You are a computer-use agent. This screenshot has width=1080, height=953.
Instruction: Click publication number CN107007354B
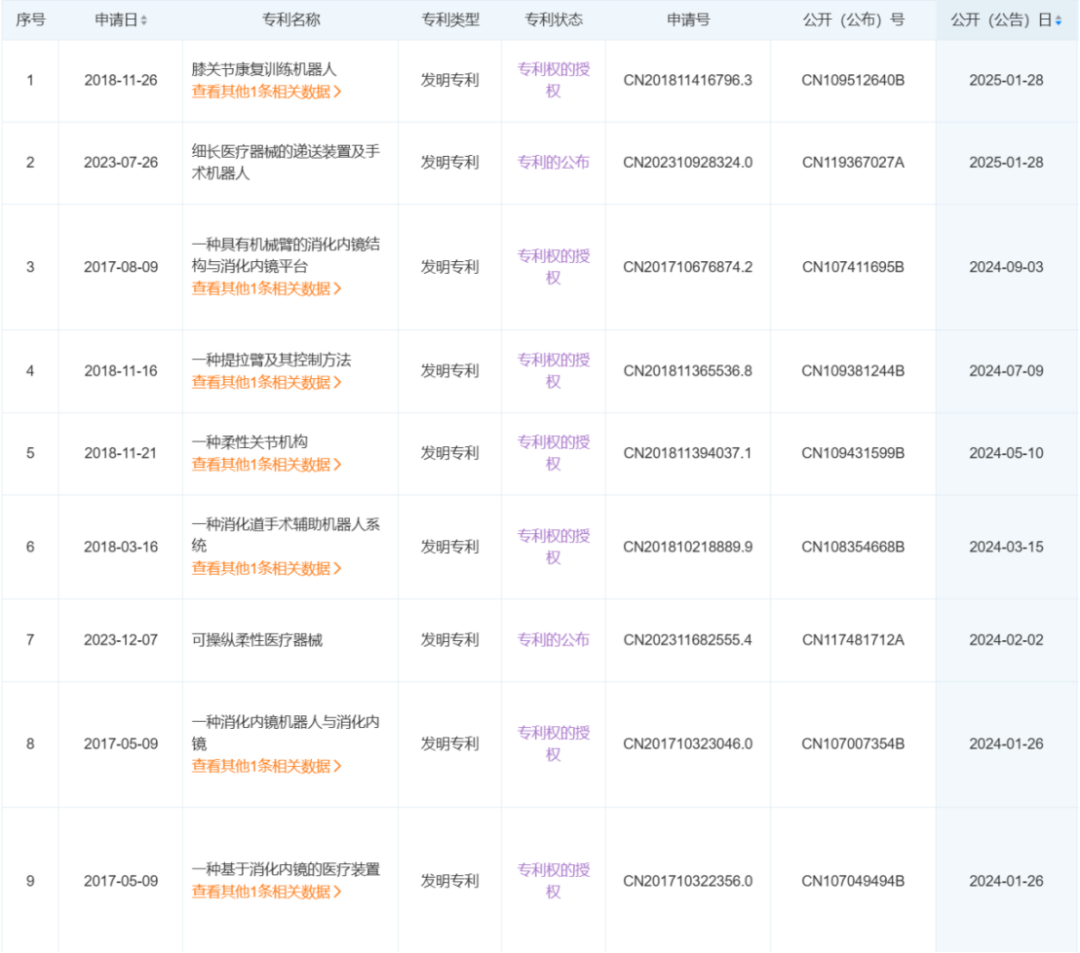pos(853,744)
